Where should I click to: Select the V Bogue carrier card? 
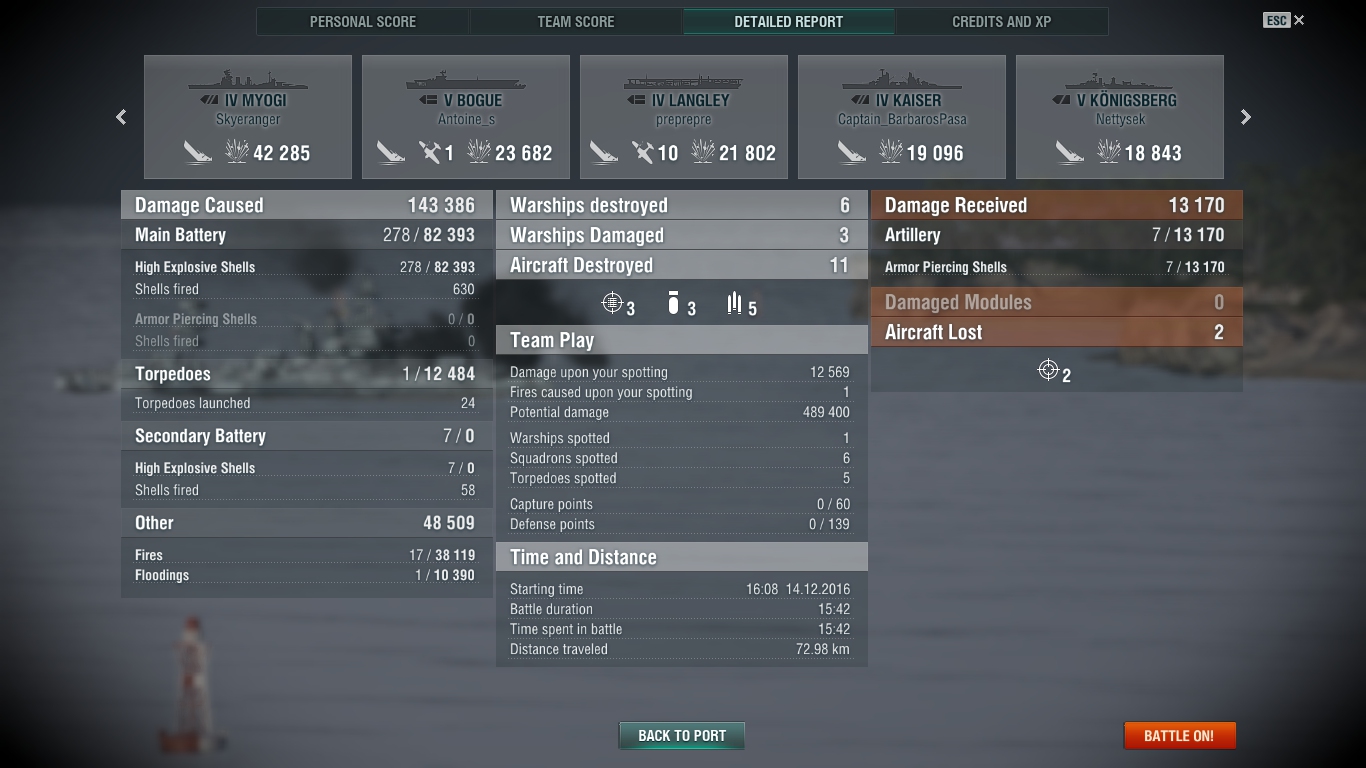(466, 117)
